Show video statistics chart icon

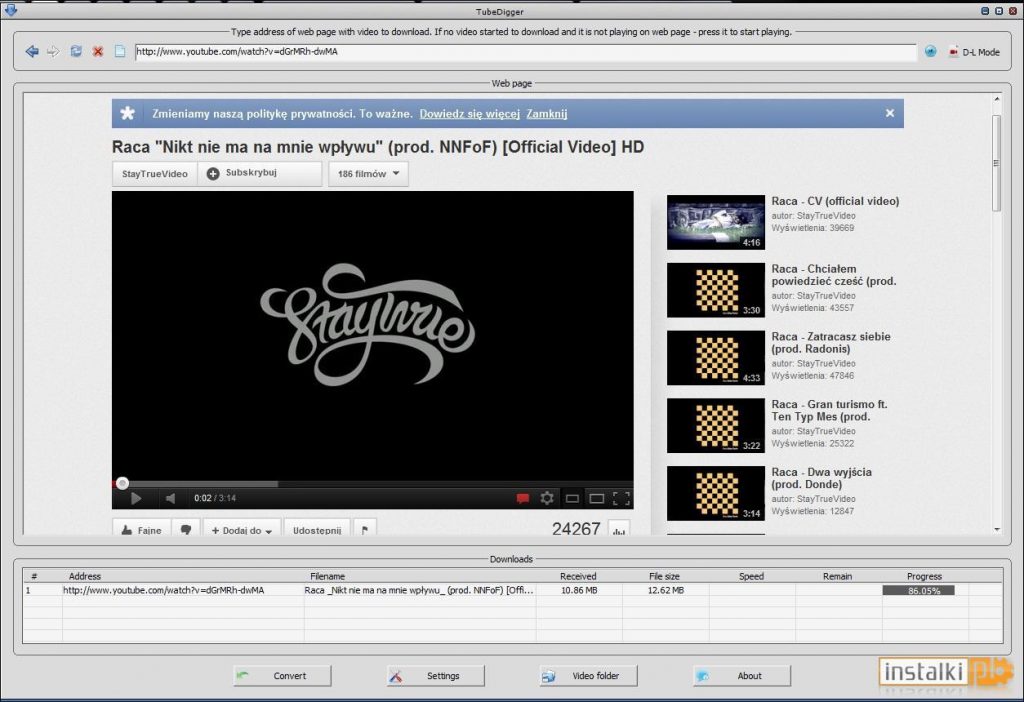(x=618, y=530)
